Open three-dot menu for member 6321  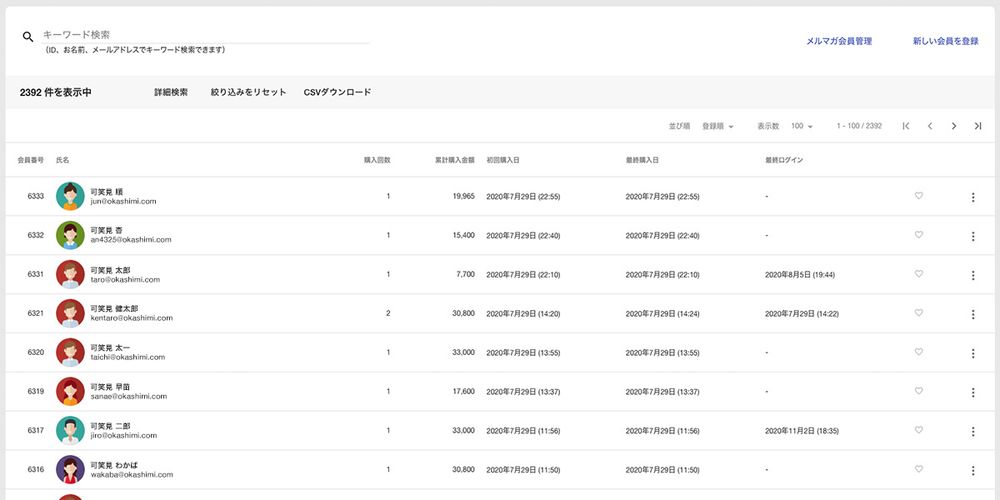tap(973, 314)
